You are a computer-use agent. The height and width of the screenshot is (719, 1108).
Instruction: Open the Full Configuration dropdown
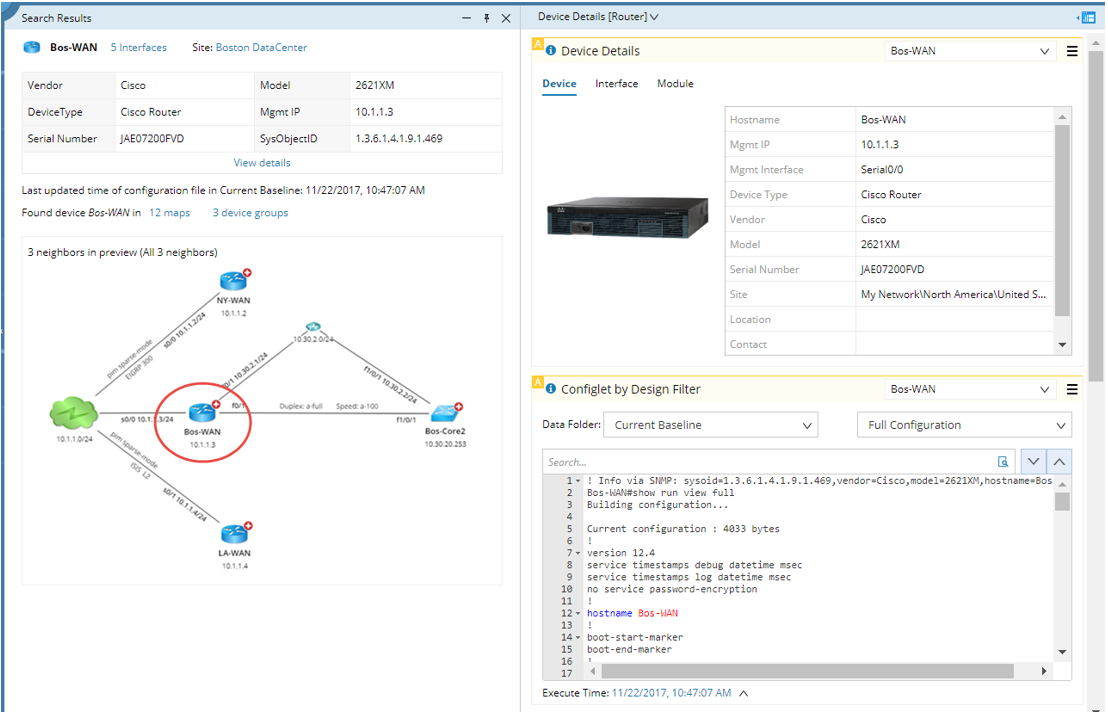(x=963, y=425)
